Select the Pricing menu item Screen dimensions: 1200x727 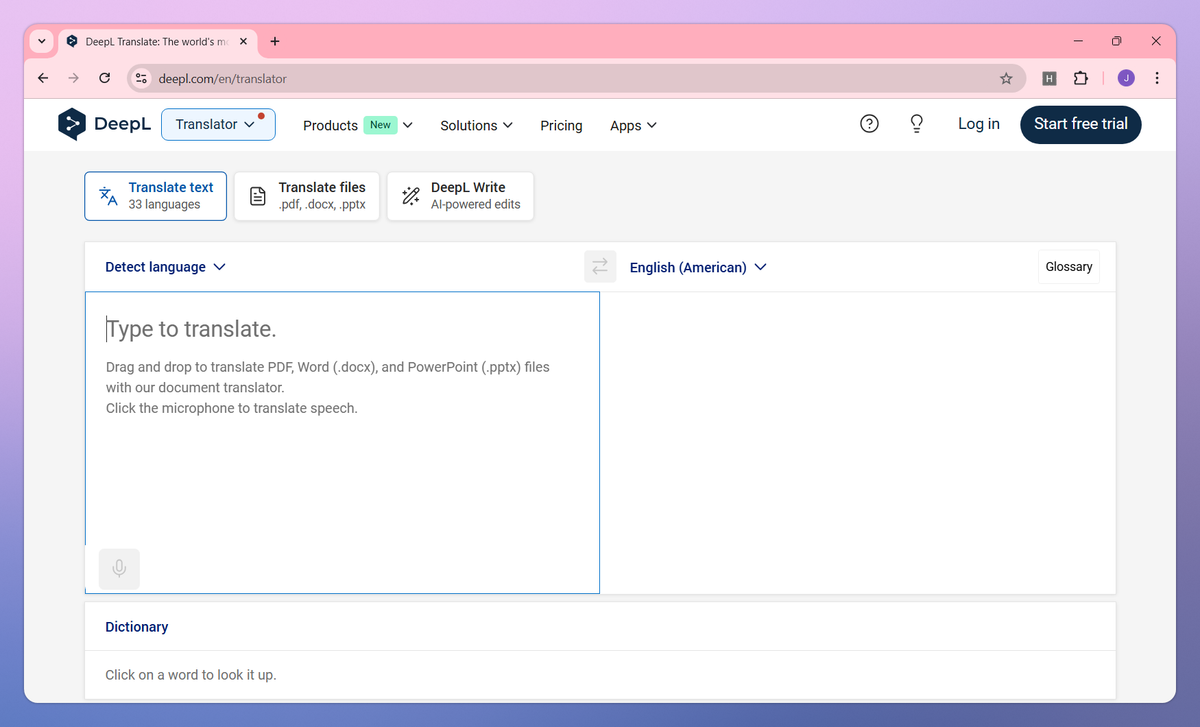(561, 125)
